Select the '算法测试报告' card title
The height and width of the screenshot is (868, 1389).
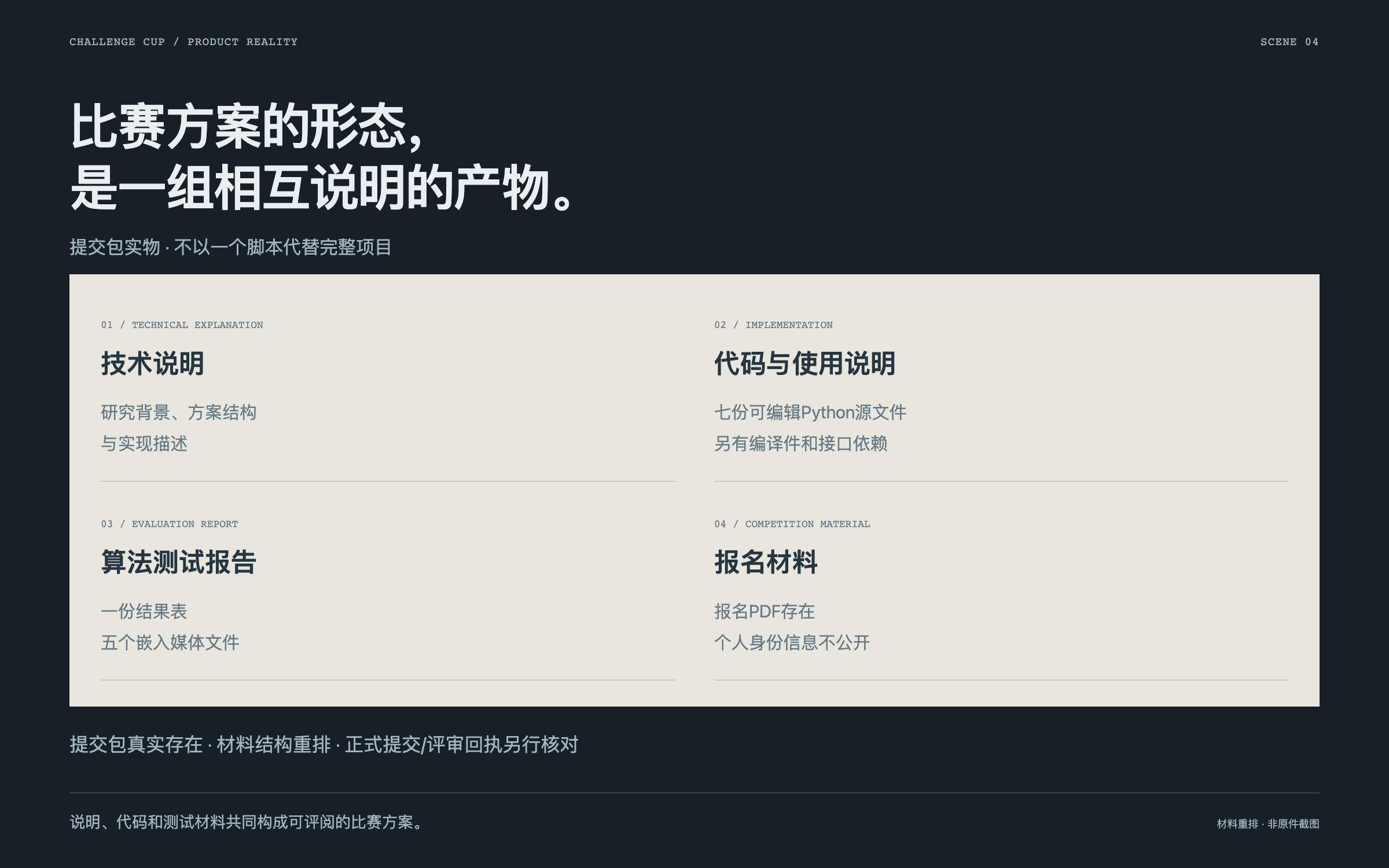click(x=179, y=562)
